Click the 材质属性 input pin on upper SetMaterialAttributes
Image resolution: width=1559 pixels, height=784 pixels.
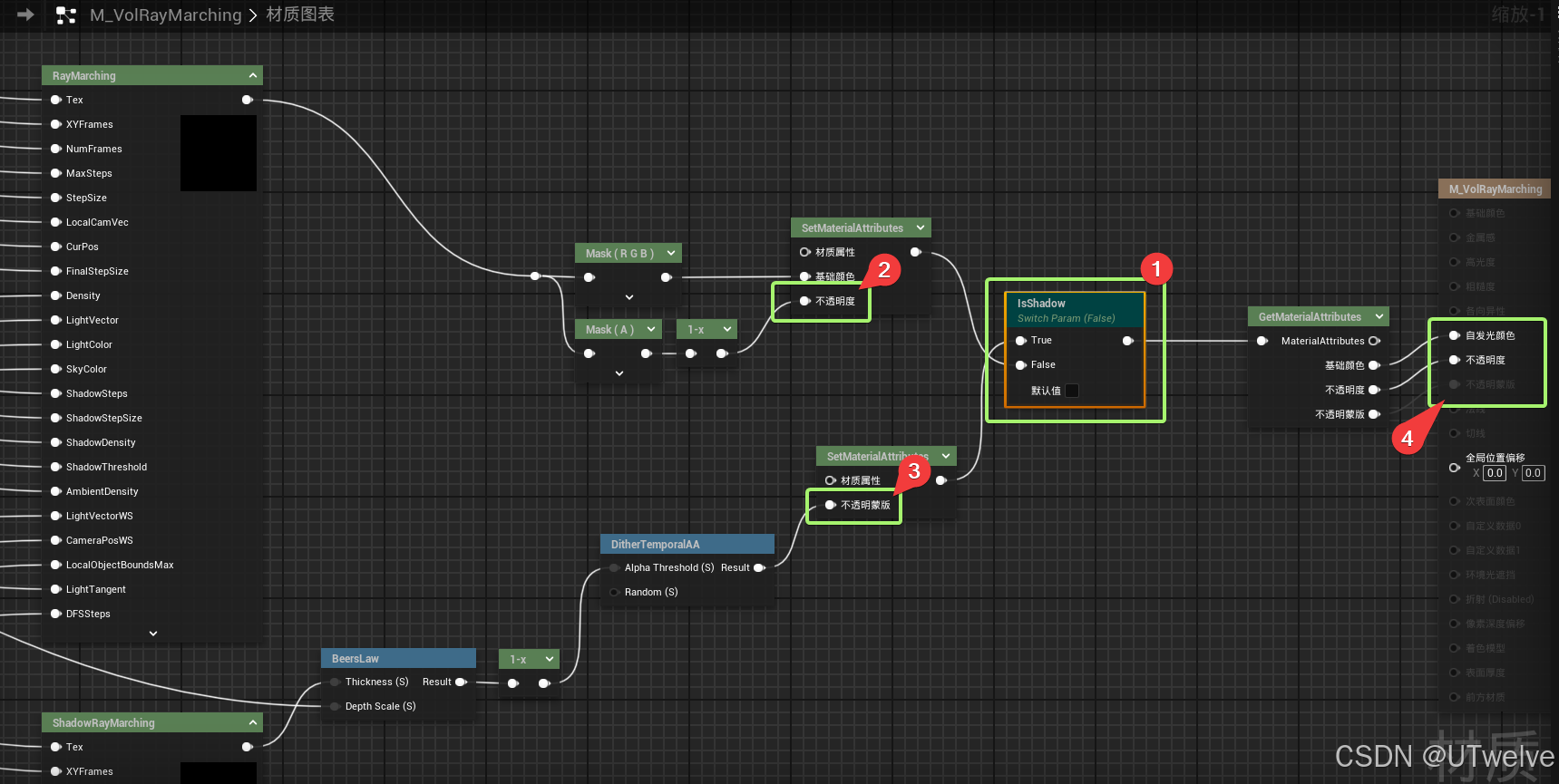pos(805,252)
